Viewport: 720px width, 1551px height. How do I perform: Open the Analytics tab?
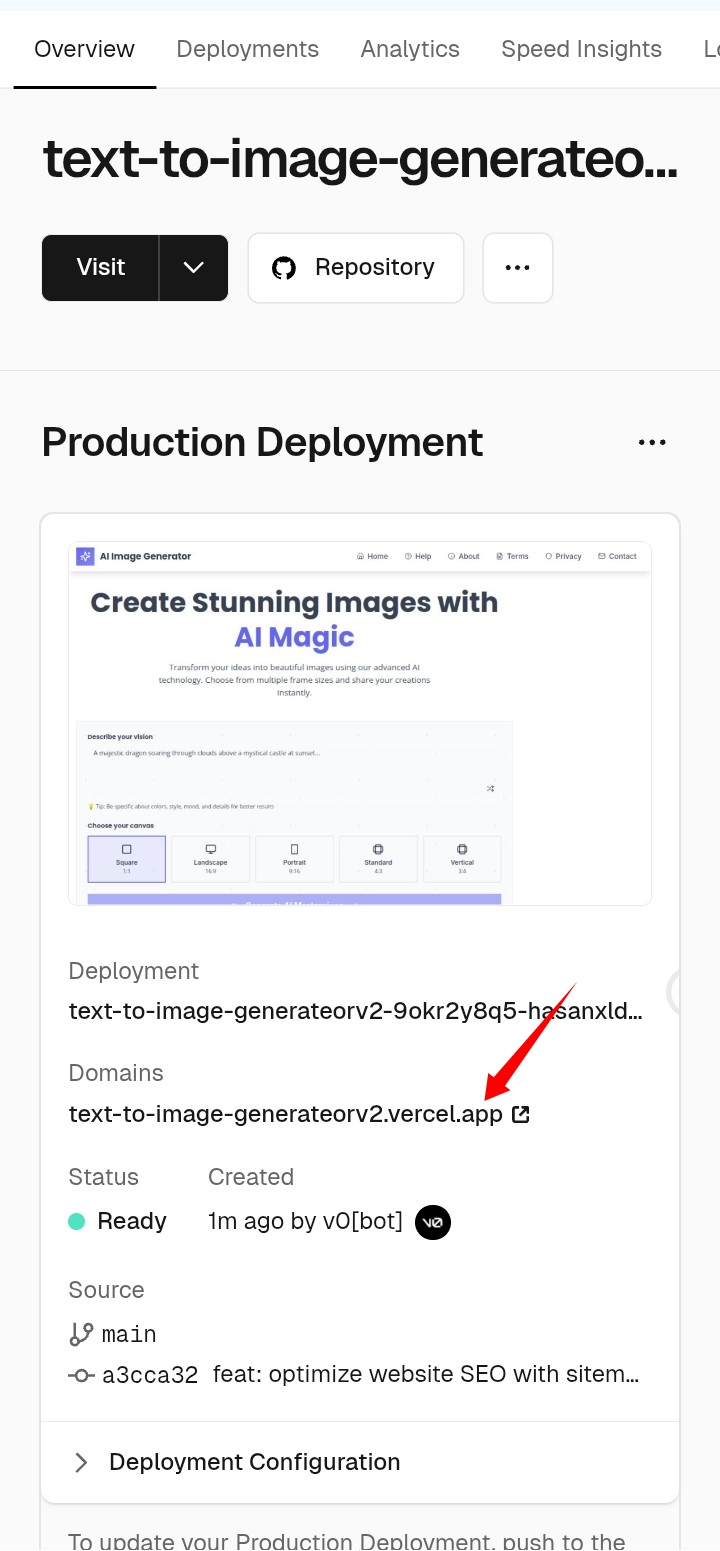point(410,49)
